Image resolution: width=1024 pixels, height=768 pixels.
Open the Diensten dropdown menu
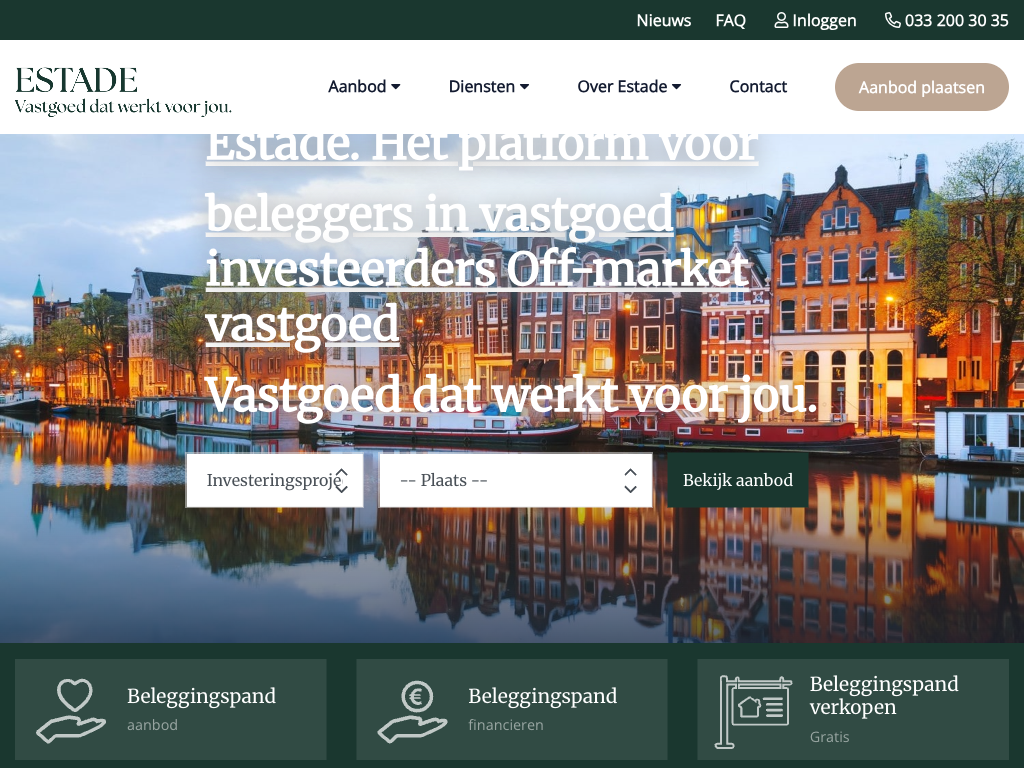click(489, 87)
